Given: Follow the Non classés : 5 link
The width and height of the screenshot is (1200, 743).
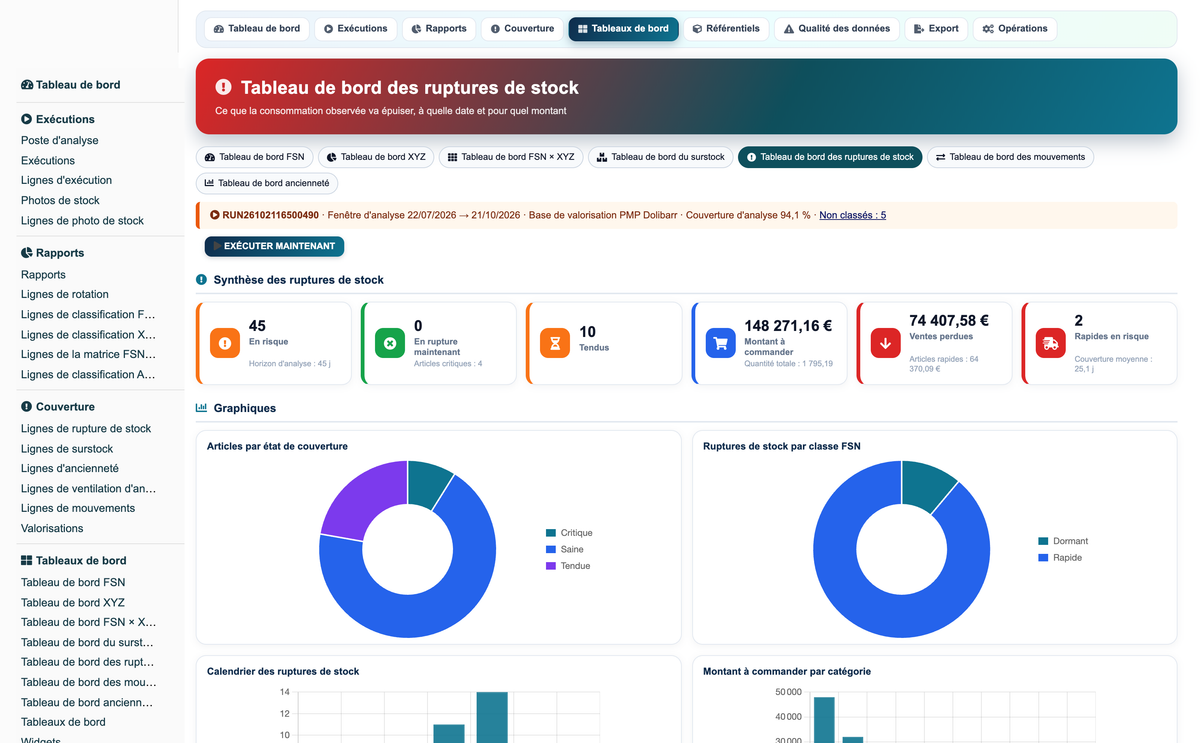Looking at the screenshot, I should coord(852,215).
